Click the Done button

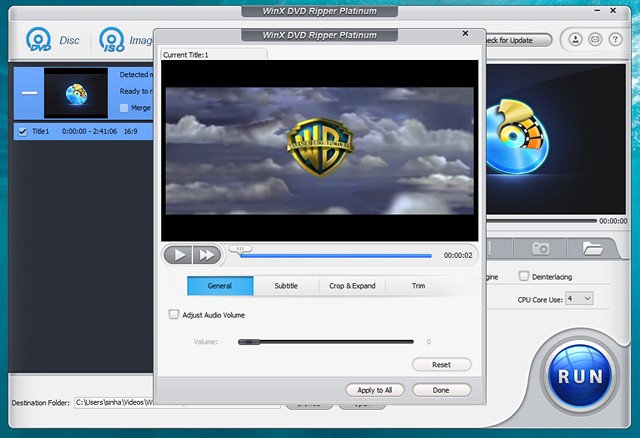pos(441,390)
